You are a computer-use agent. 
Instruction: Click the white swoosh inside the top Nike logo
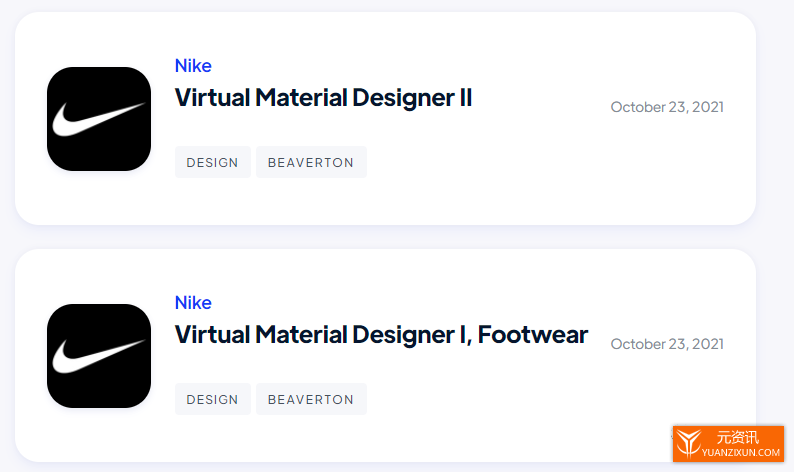[98, 119]
